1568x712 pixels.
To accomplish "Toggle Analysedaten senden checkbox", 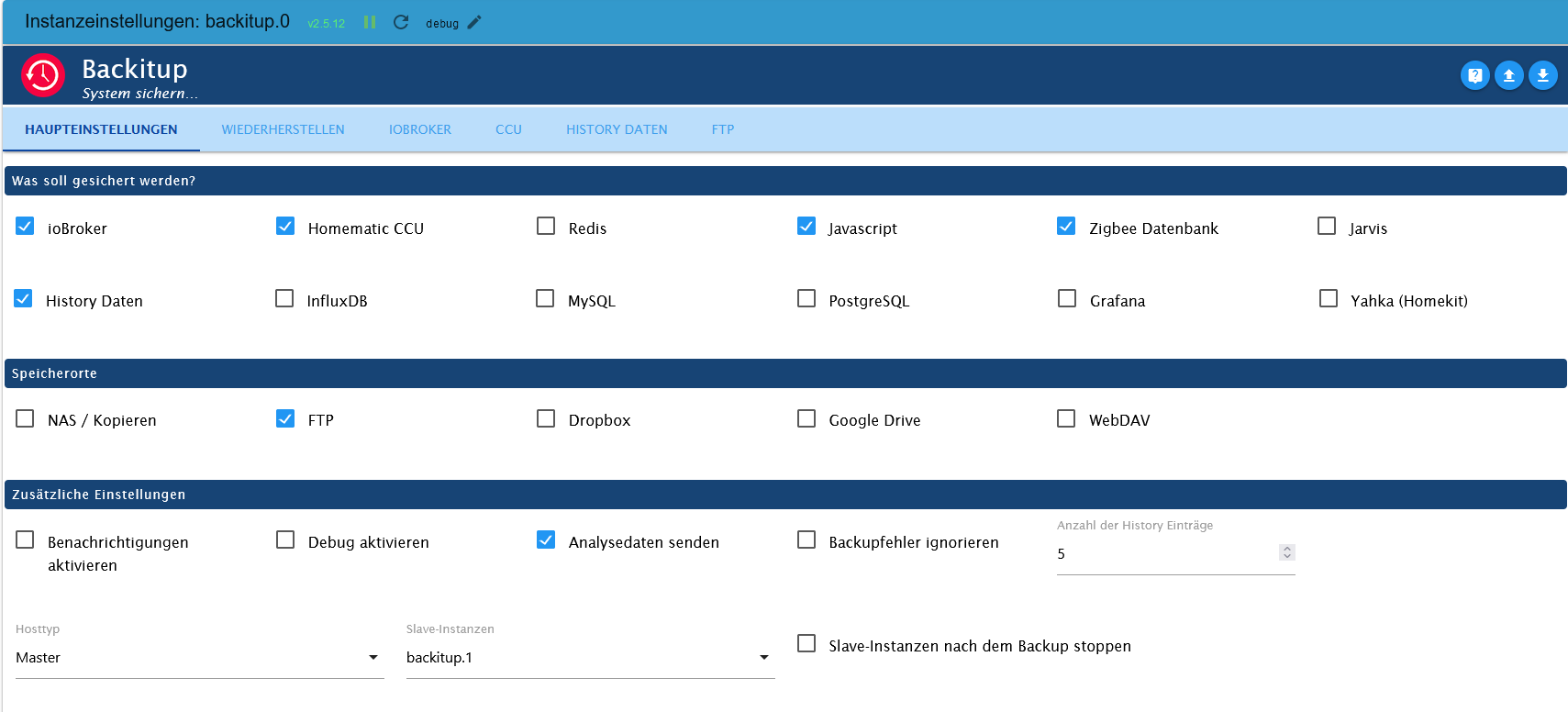I will coord(546,540).
